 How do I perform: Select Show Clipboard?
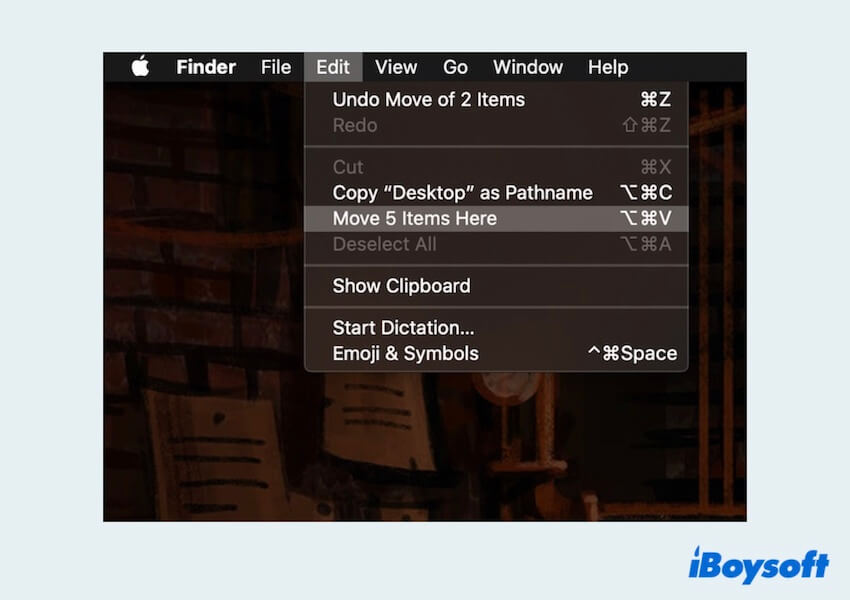coord(401,286)
